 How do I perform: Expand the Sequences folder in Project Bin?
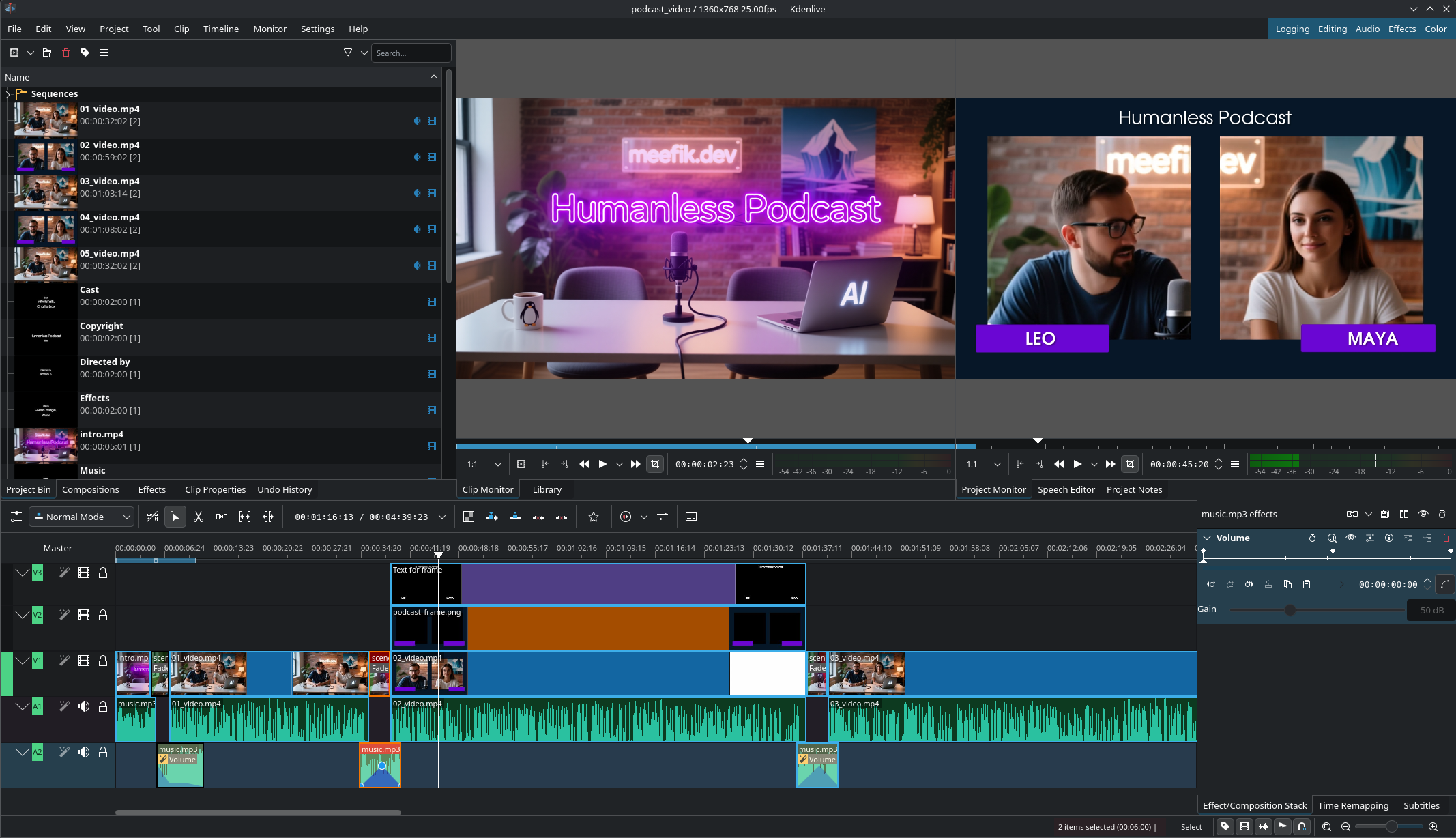pos(7,93)
